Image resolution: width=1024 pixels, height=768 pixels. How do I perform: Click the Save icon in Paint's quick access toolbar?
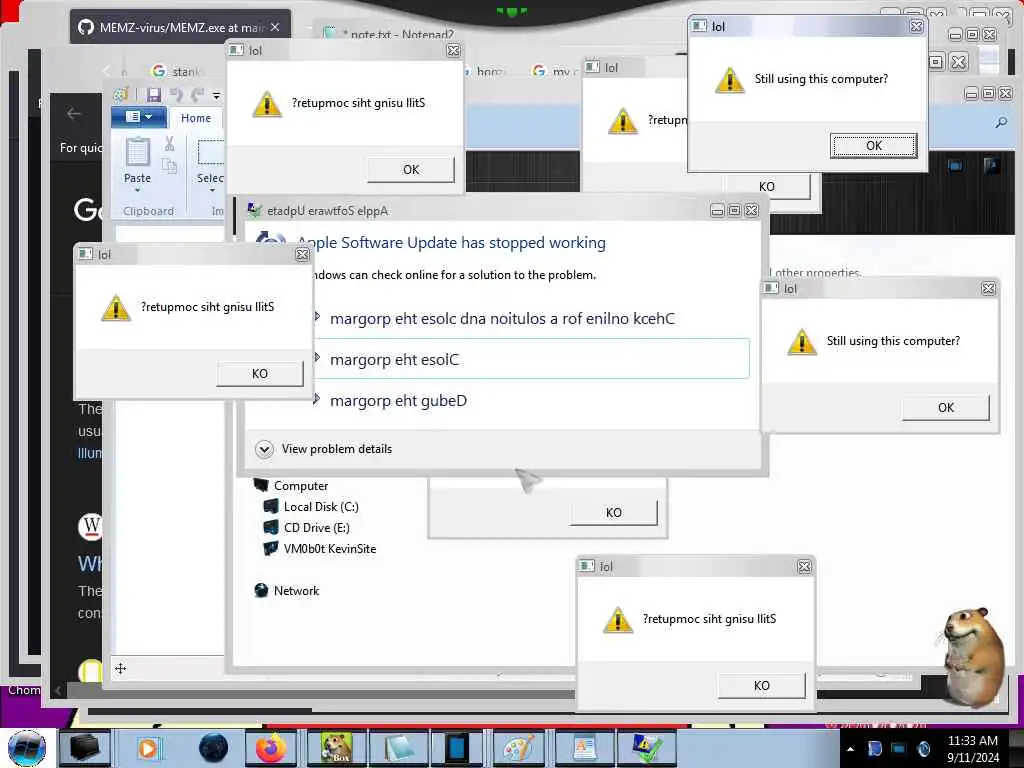point(153,95)
